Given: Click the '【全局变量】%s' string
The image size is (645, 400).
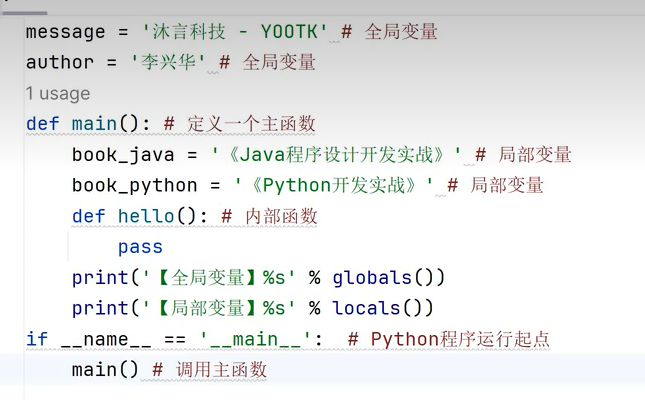Looking at the screenshot, I should click(x=218, y=278).
